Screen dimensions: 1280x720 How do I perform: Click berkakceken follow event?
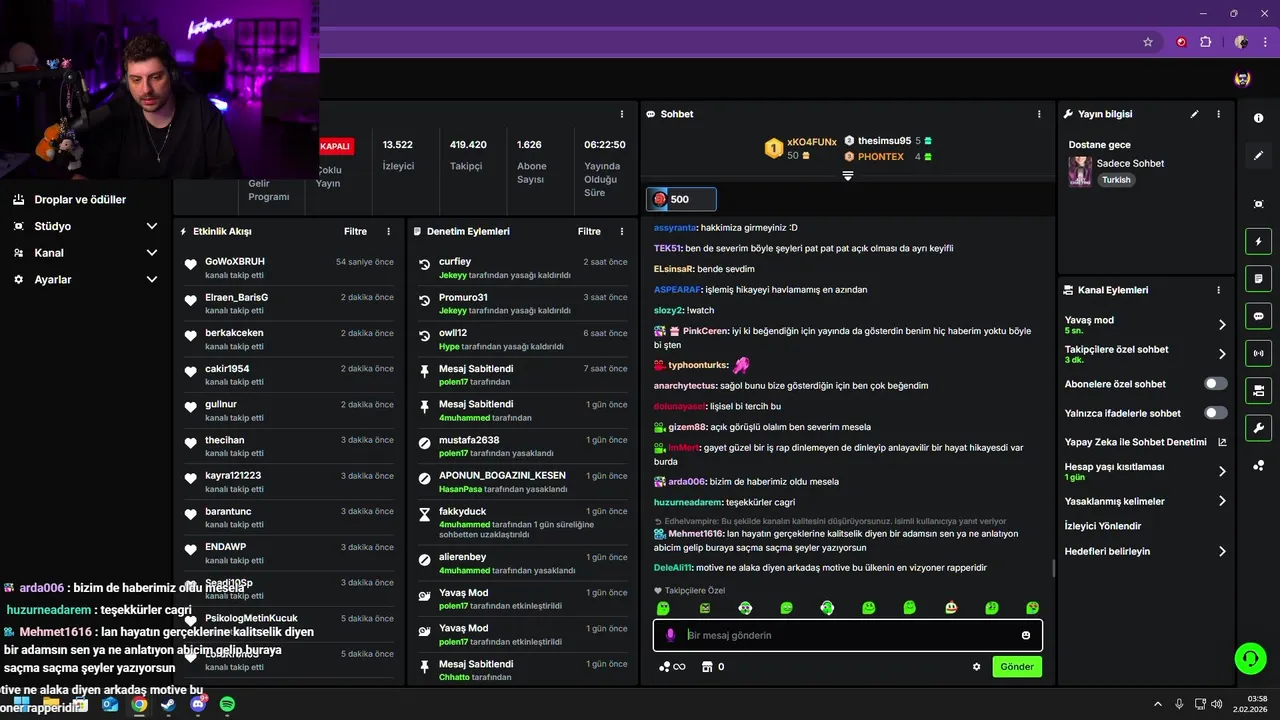[289, 339]
